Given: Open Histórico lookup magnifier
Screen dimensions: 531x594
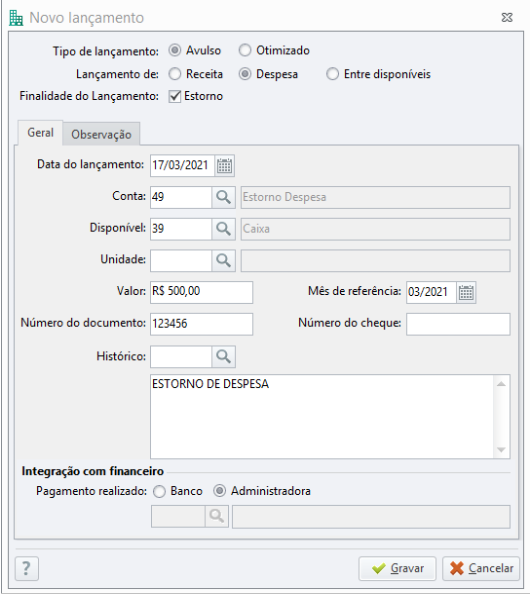Looking at the screenshot, I should (x=223, y=356).
